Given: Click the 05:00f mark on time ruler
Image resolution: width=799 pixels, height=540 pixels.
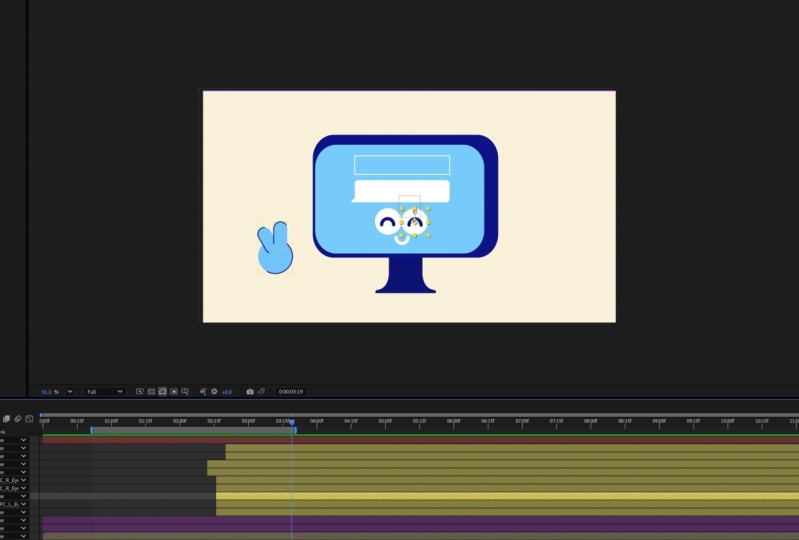Looking at the screenshot, I should 385,421.
